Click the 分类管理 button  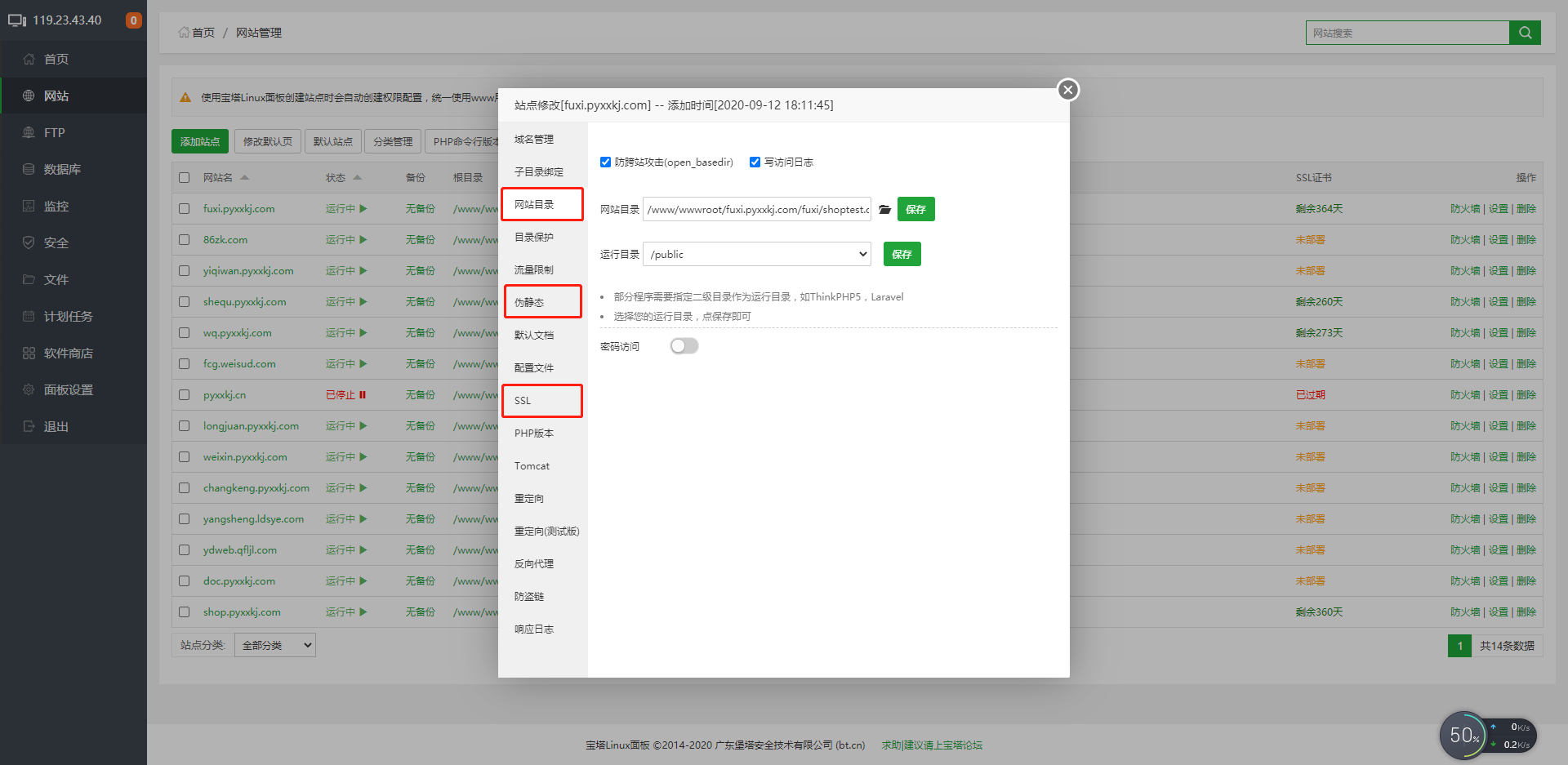(x=393, y=141)
